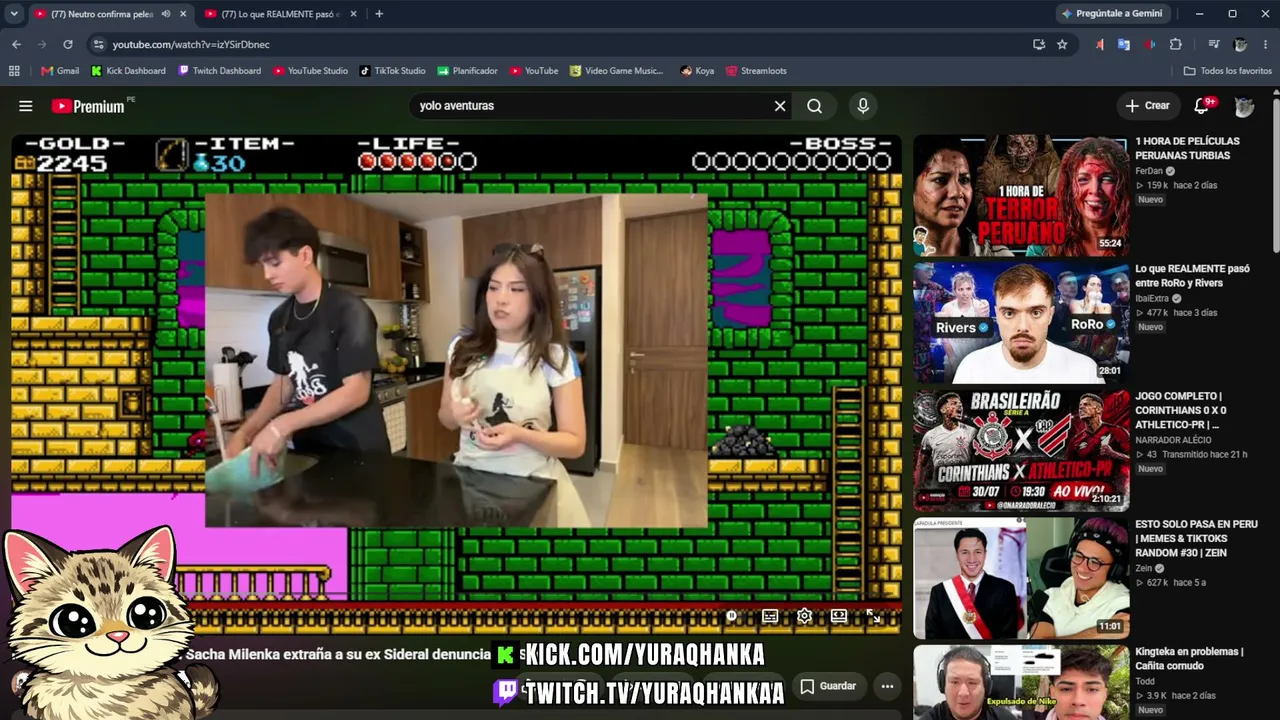Open the Koya bookmark
The height and width of the screenshot is (720, 1280).
tap(697, 71)
